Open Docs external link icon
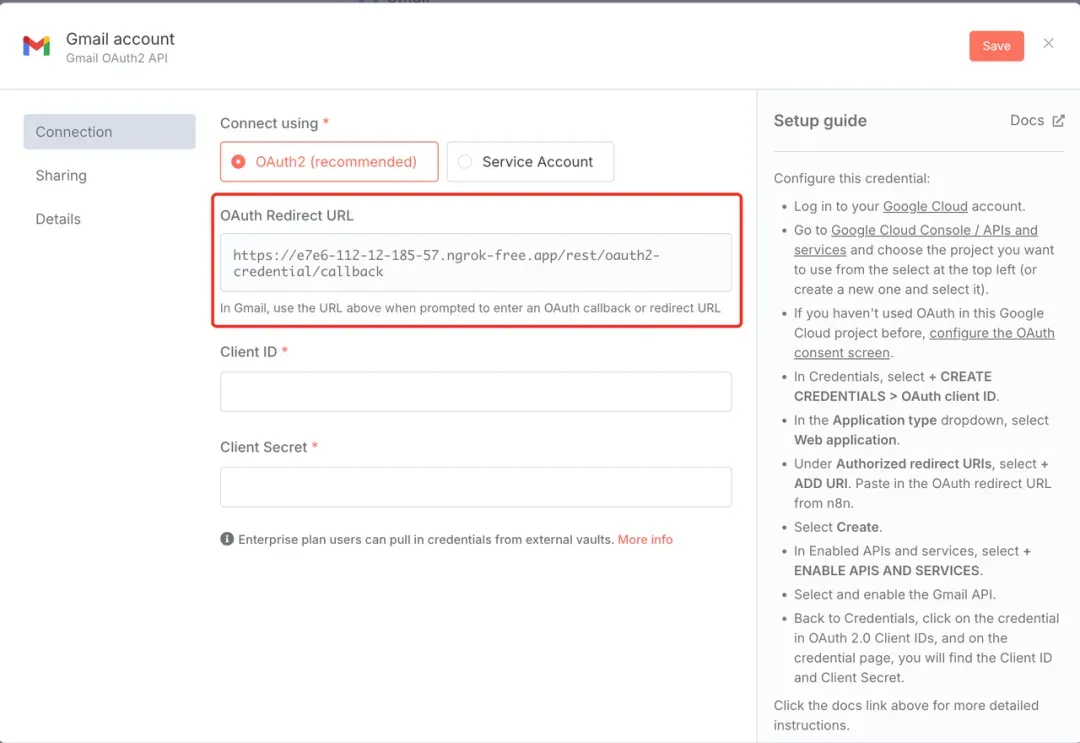 [x=1059, y=121]
